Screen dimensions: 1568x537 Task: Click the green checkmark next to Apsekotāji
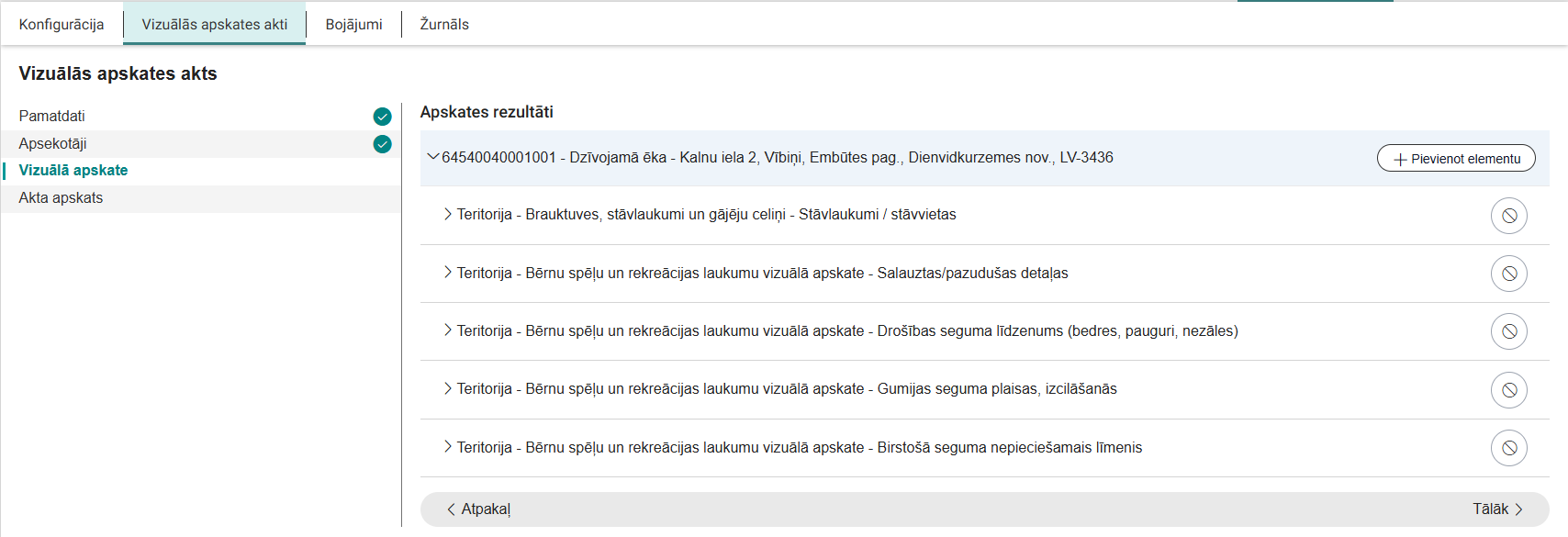click(x=382, y=144)
